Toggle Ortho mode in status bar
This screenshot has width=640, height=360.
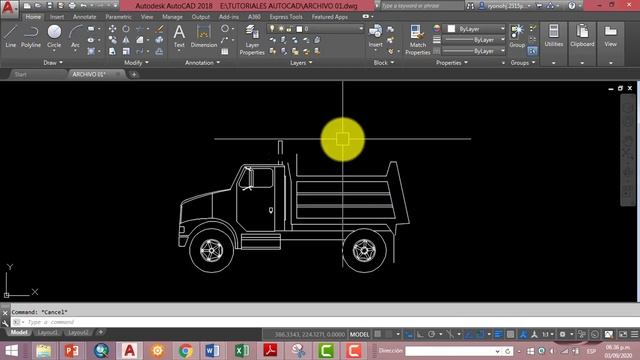[x=420, y=334]
